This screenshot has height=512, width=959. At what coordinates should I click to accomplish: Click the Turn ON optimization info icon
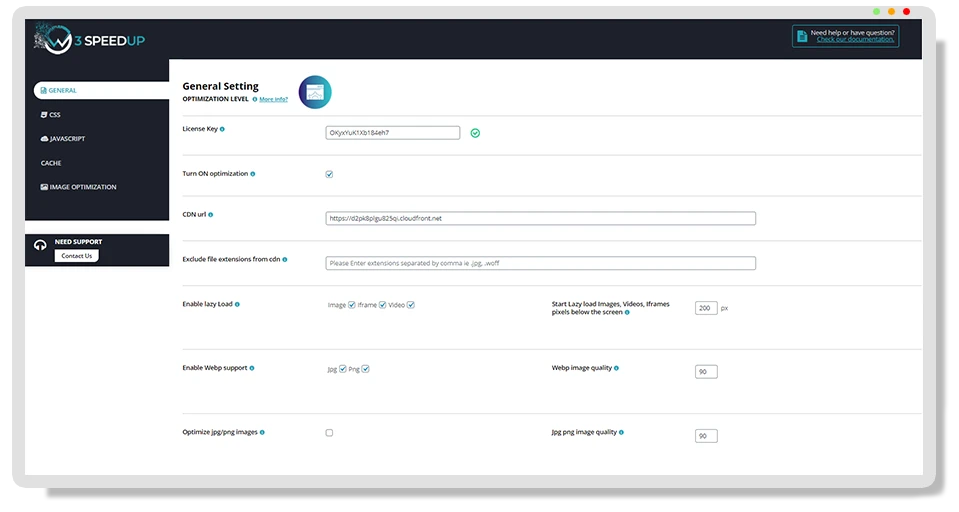tap(253, 174)
